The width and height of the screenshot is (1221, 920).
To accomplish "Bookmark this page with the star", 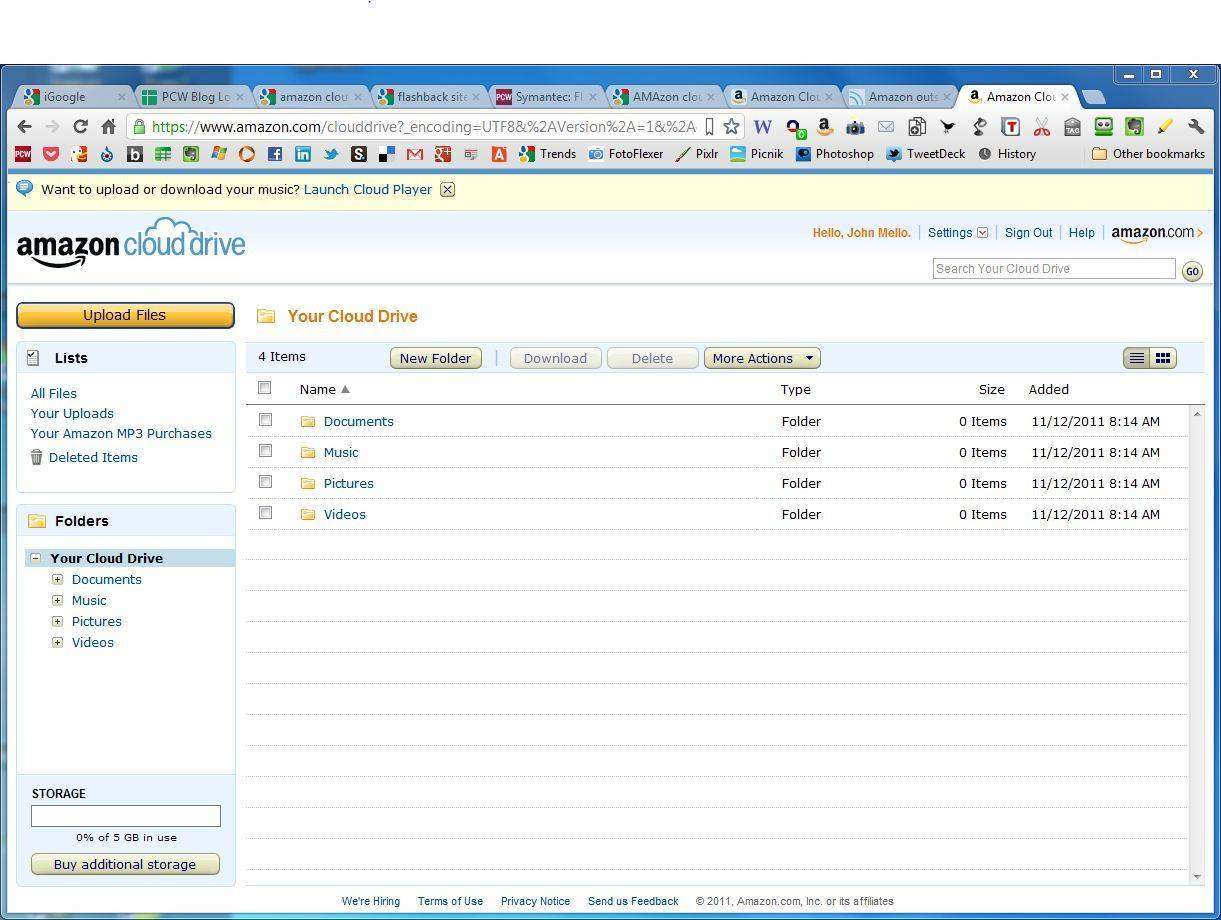I will (732, 127).
